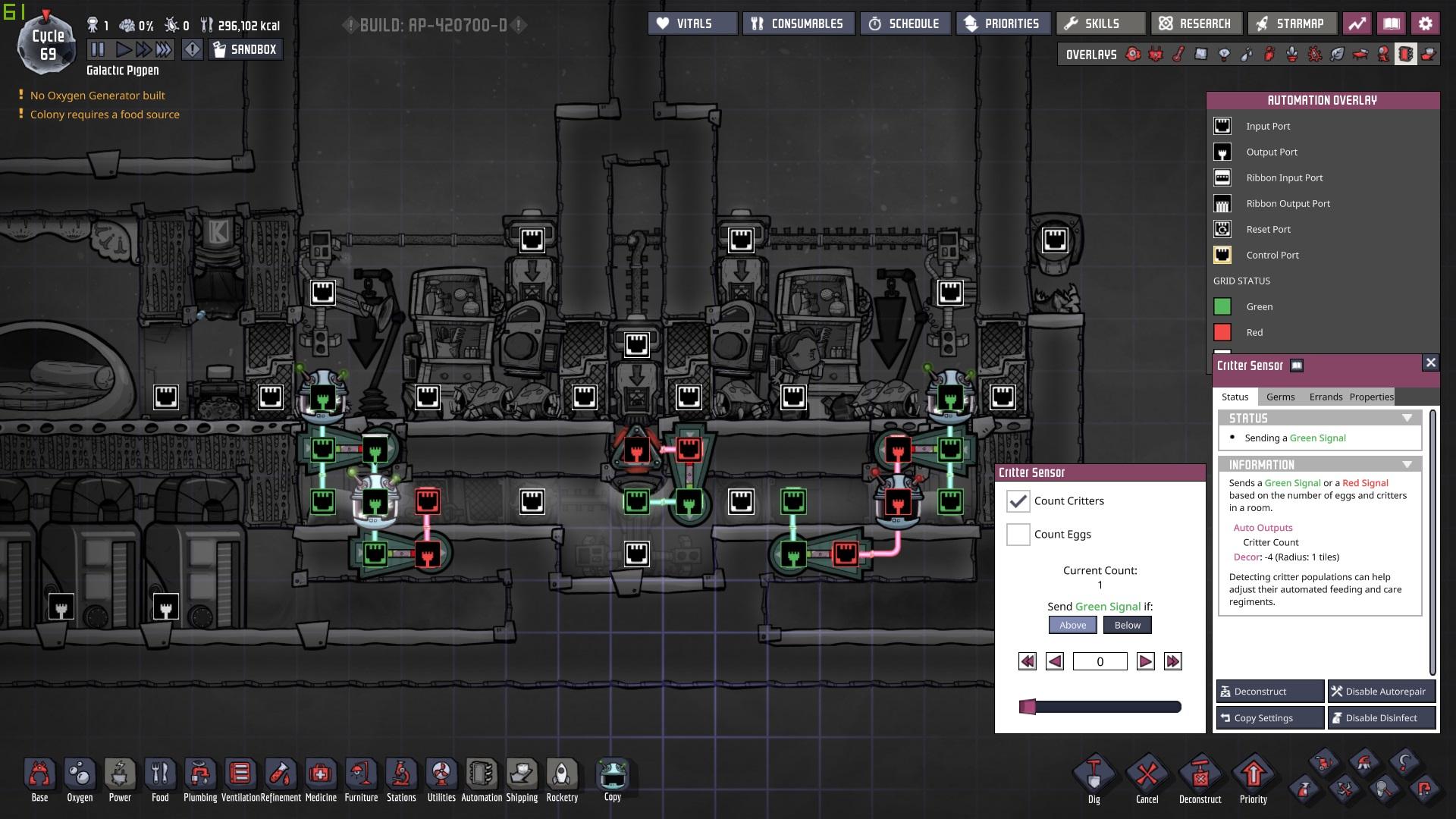1456x819 pixels.
Task: Open the settings gear menu
Action: (1425, 24)
